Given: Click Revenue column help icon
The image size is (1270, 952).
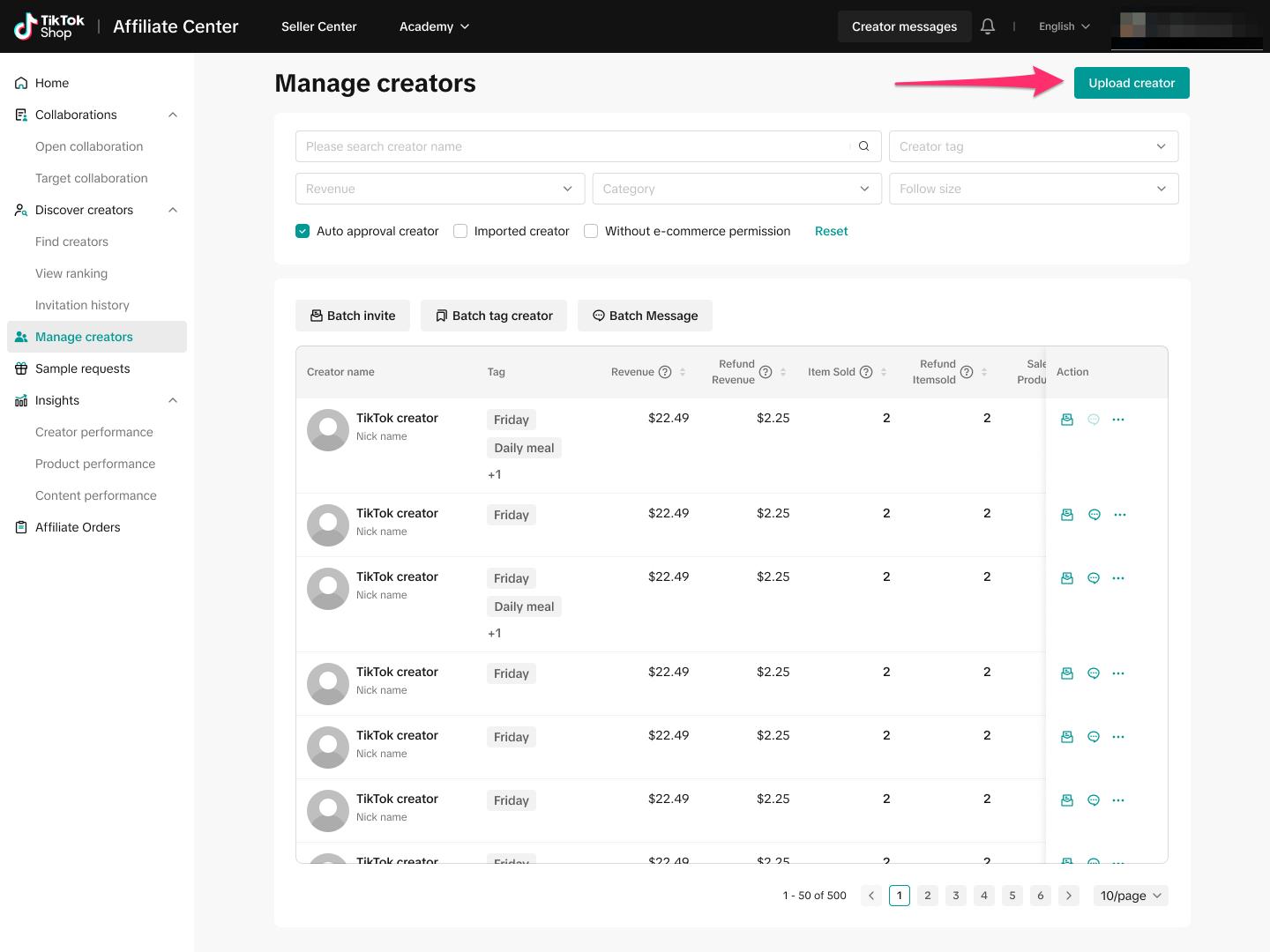Looking at the screenshot, I should [x=666, y=372].
